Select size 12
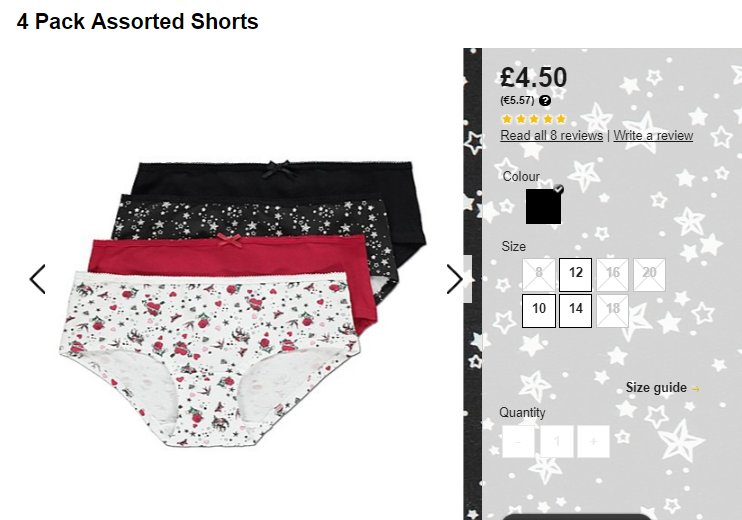Screen dimensions: 742x520 point(575,274)
